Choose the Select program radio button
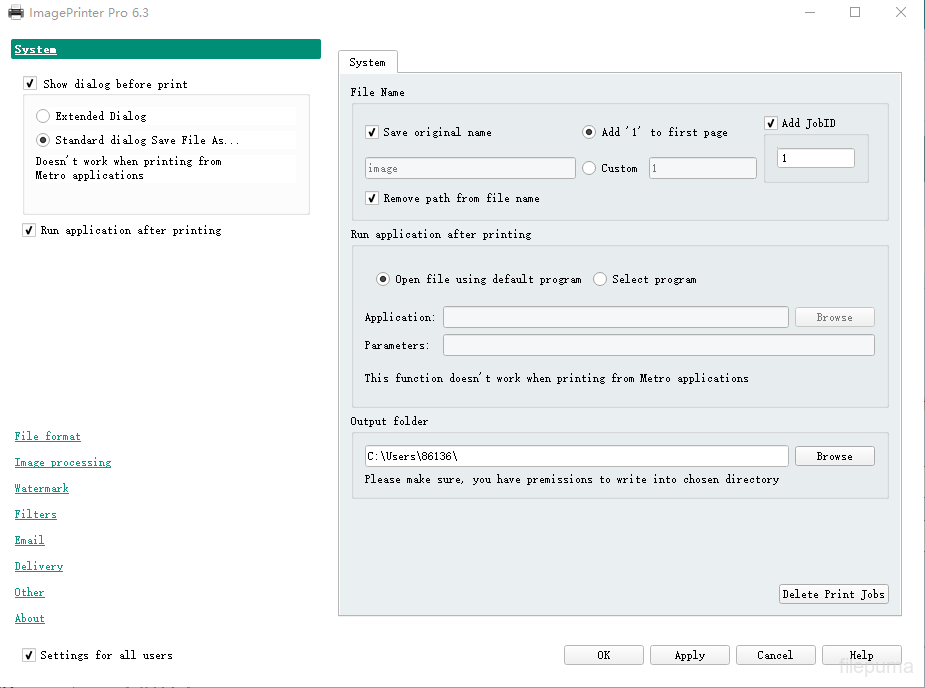The width and height of the screenshot is (925, 688). [600, 279]
